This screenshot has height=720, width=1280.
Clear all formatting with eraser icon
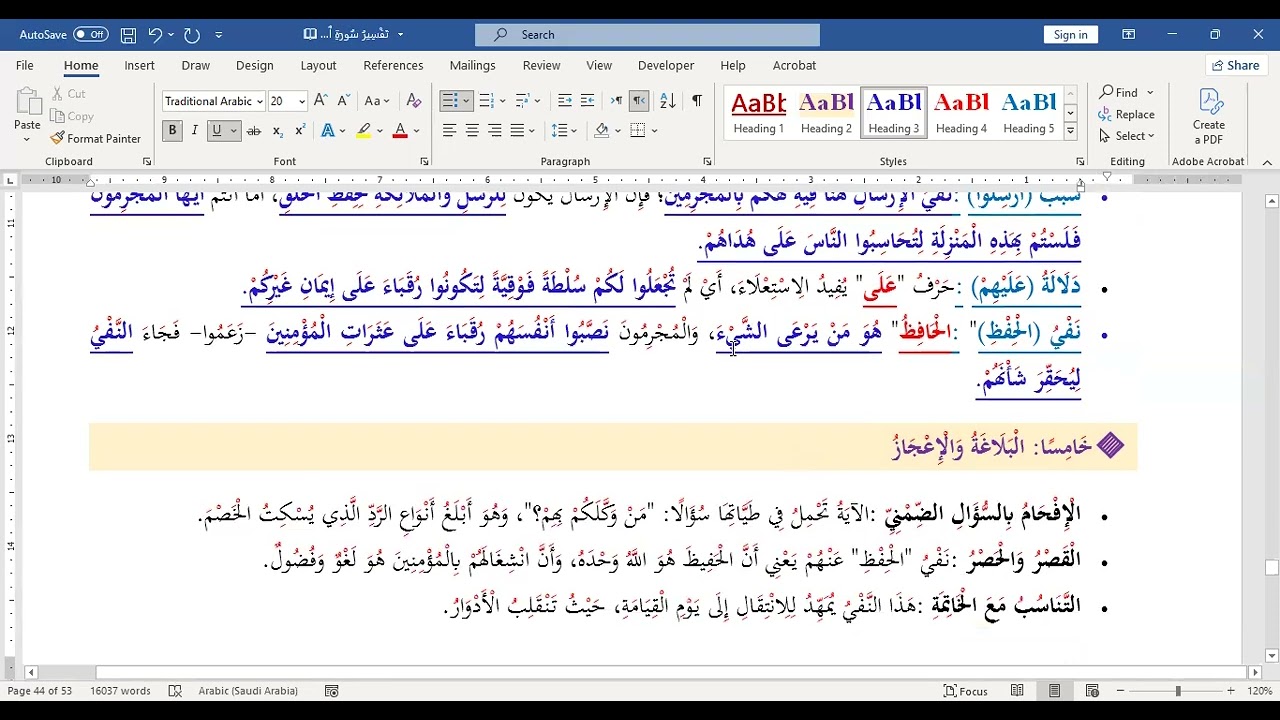point(414,101)
